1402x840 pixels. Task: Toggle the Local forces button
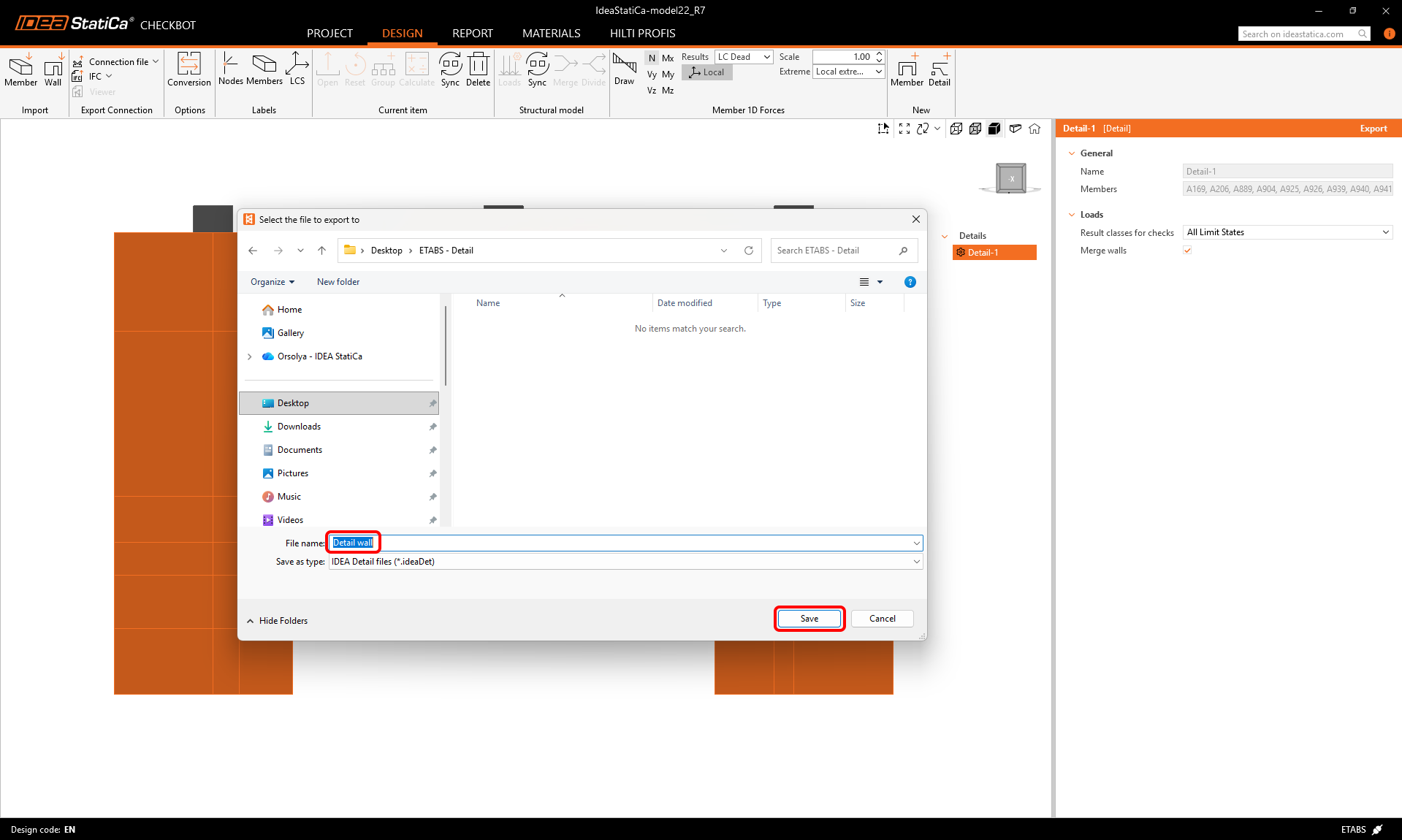click(x=706, y=72)
